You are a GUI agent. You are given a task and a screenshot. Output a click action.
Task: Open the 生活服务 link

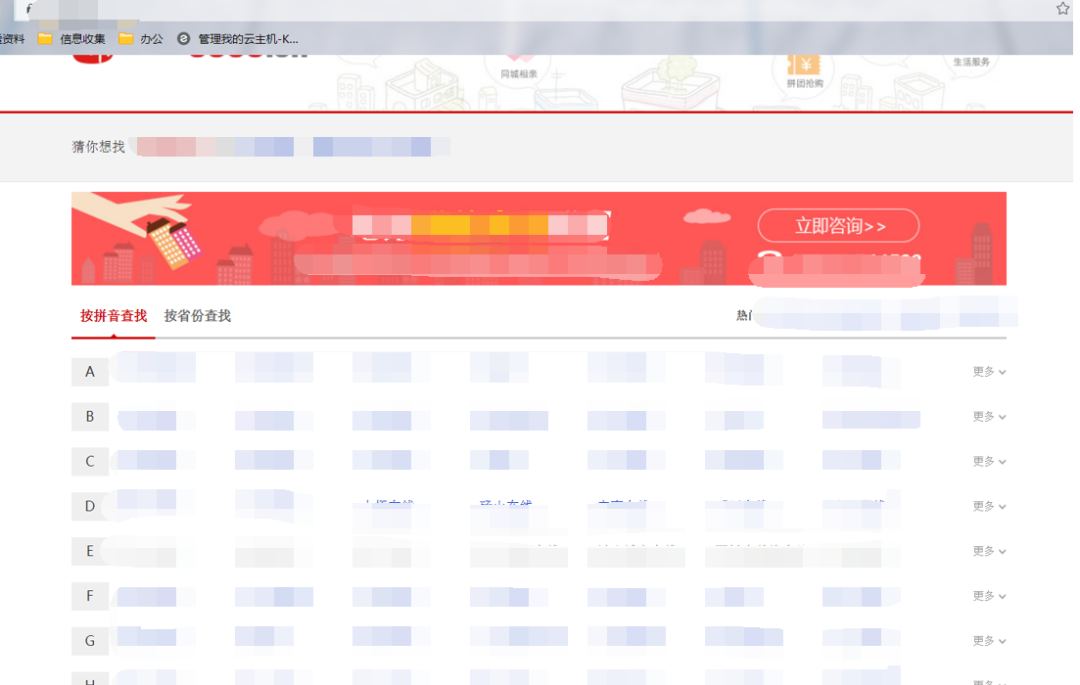pos(971,62)
